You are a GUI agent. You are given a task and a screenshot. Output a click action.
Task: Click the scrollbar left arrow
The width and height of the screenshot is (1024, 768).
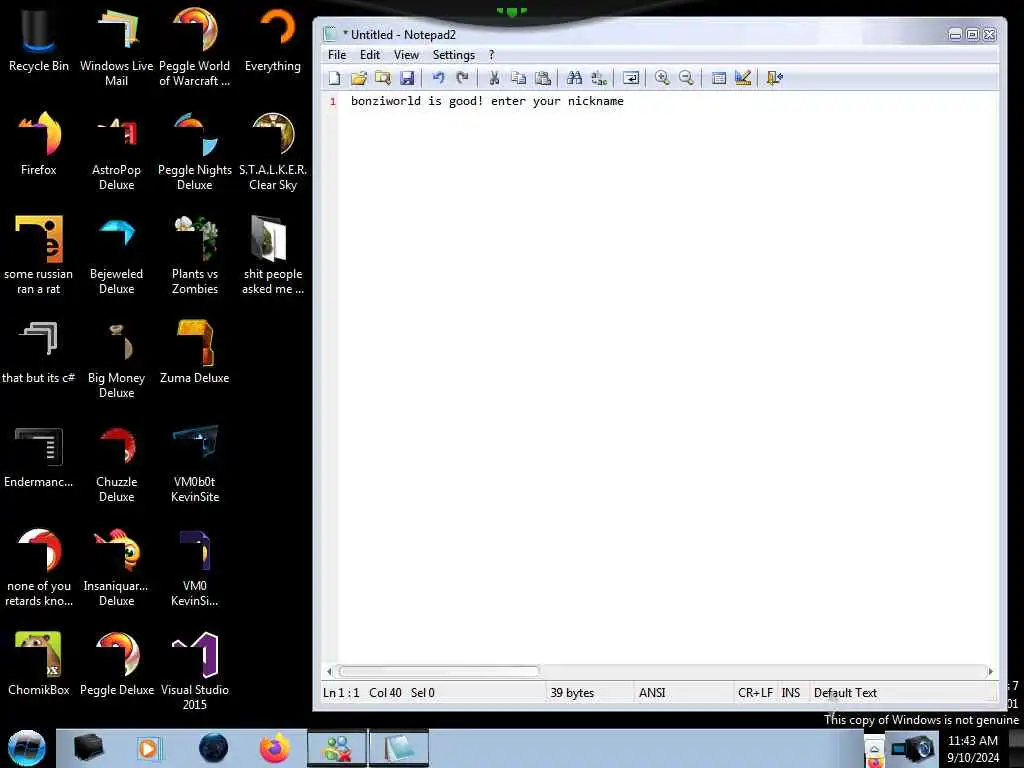click(x=329, y=671)
